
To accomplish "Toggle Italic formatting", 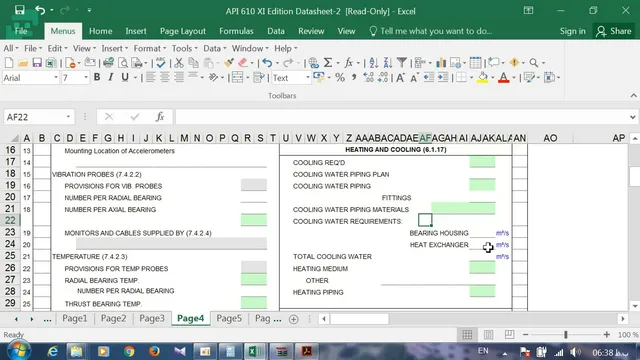I will click(111, 77).
